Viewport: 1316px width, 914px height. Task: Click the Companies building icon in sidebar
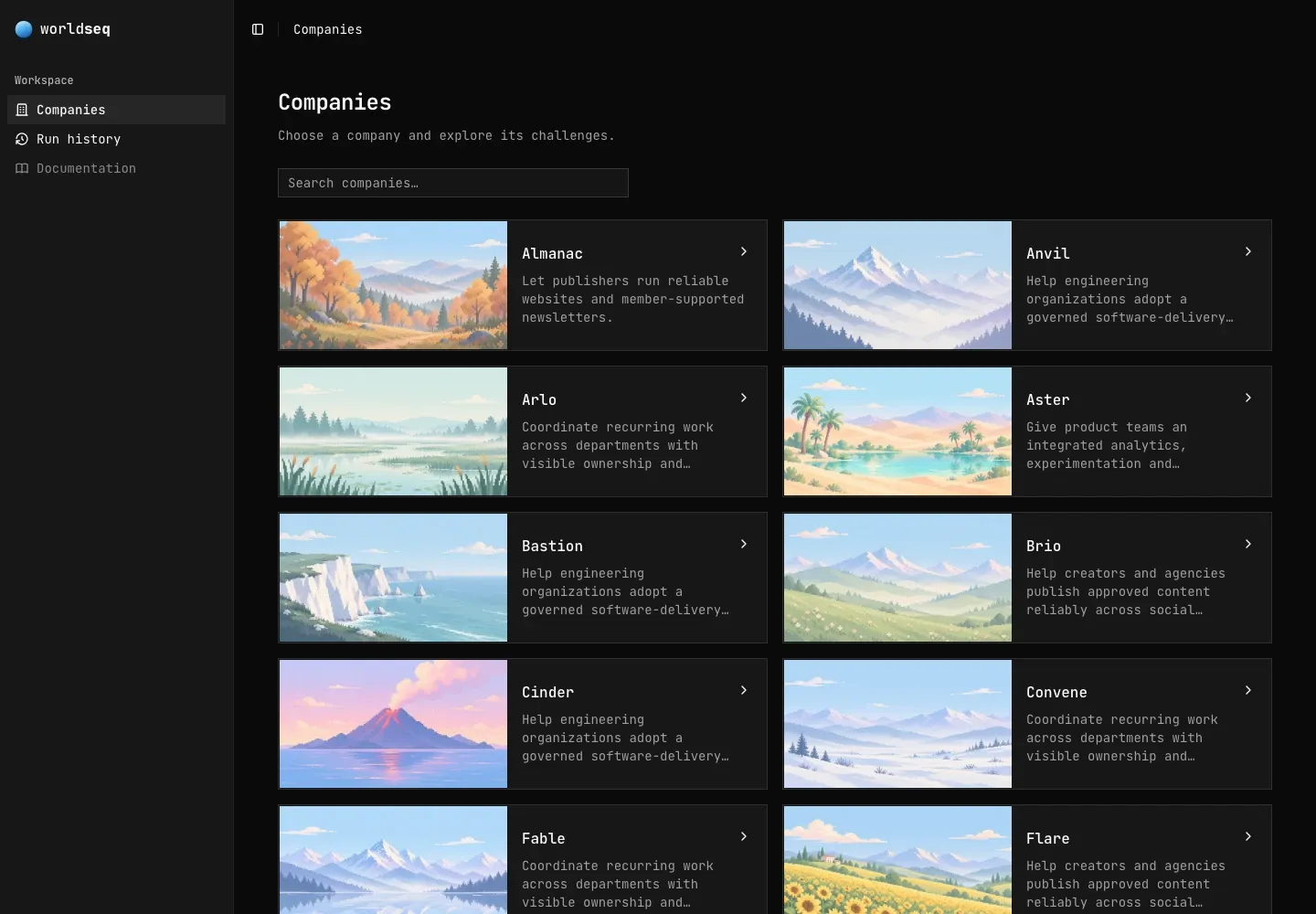(x=22, y=110)
